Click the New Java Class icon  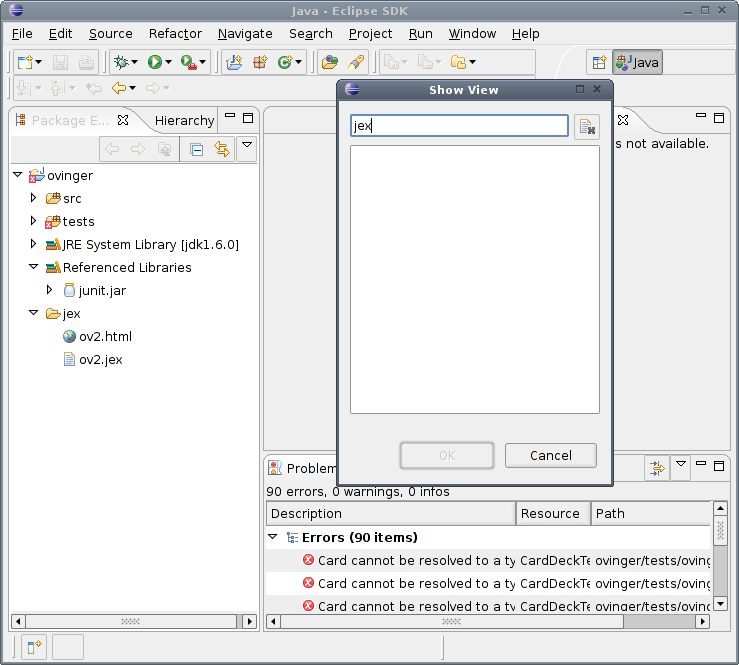point(285,62)
